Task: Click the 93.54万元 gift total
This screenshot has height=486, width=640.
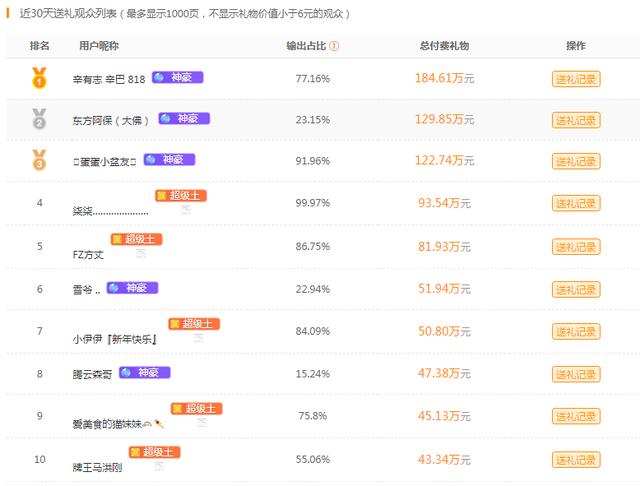Action: tap(444, 203)
